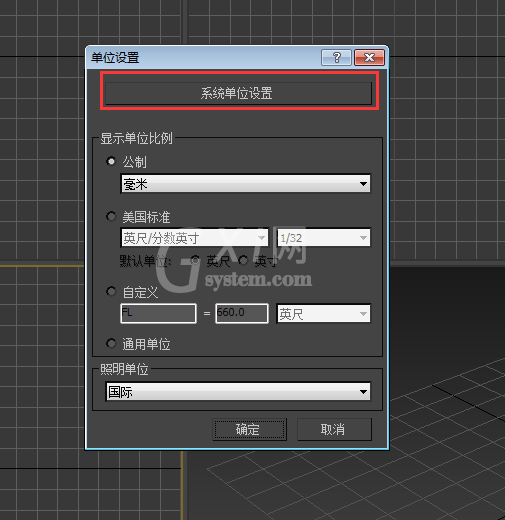This screenshot has height=520, width=505.
Task: Choose 英尺 as default unit radio
Action: pos(195,260)
